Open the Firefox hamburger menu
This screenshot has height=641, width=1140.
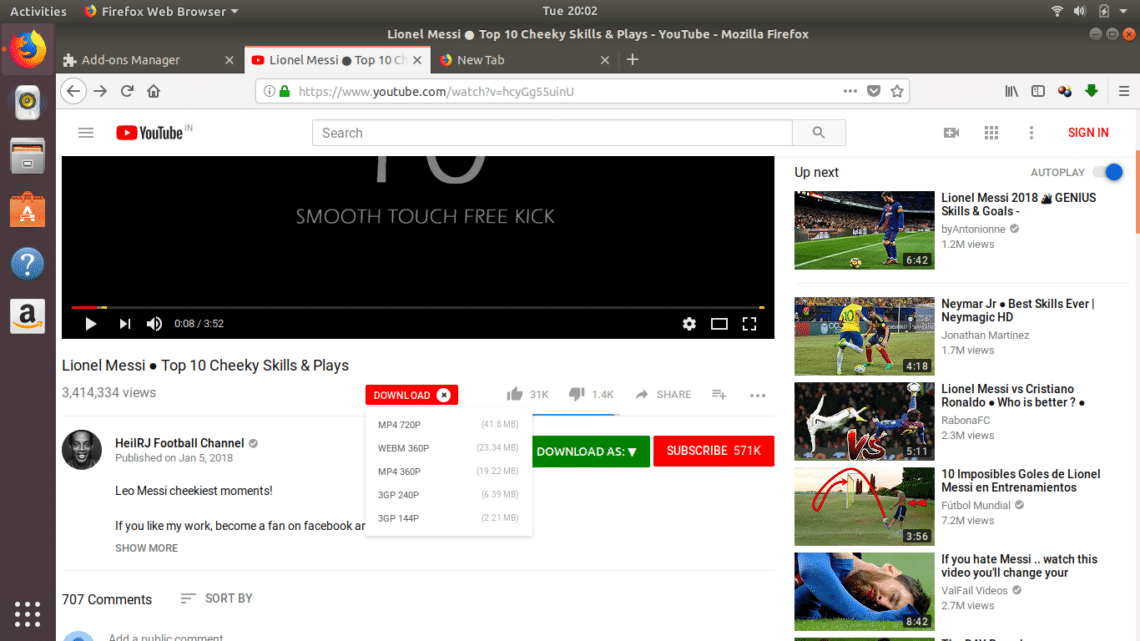click(x=1124, y=92)
